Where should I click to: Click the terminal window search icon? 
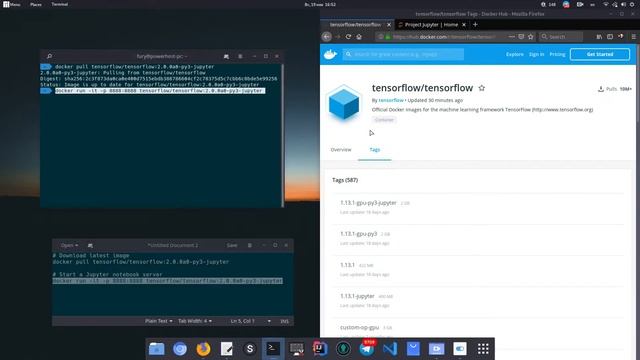(49, 56)
